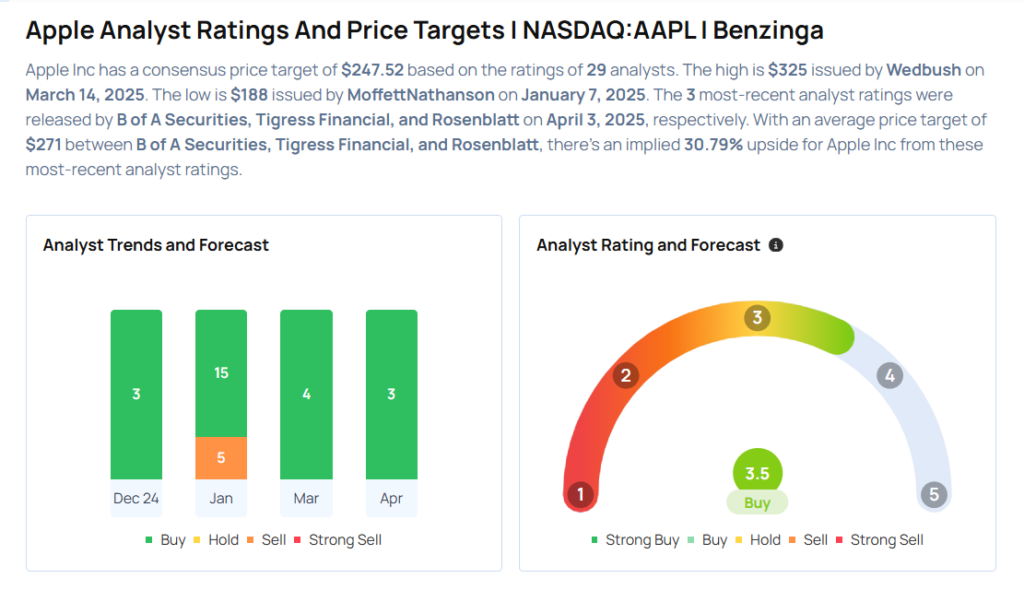Screen dimensions: 1024x590
Task: Click gauge marker number 4
Action: [889, 376]
